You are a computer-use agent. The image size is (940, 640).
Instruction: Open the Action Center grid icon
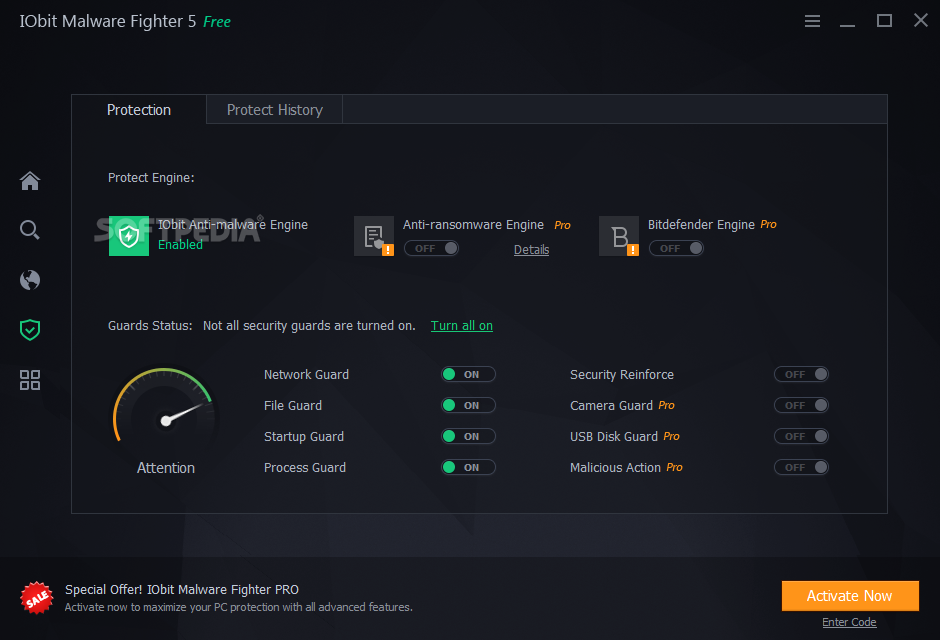click(30, 380)
